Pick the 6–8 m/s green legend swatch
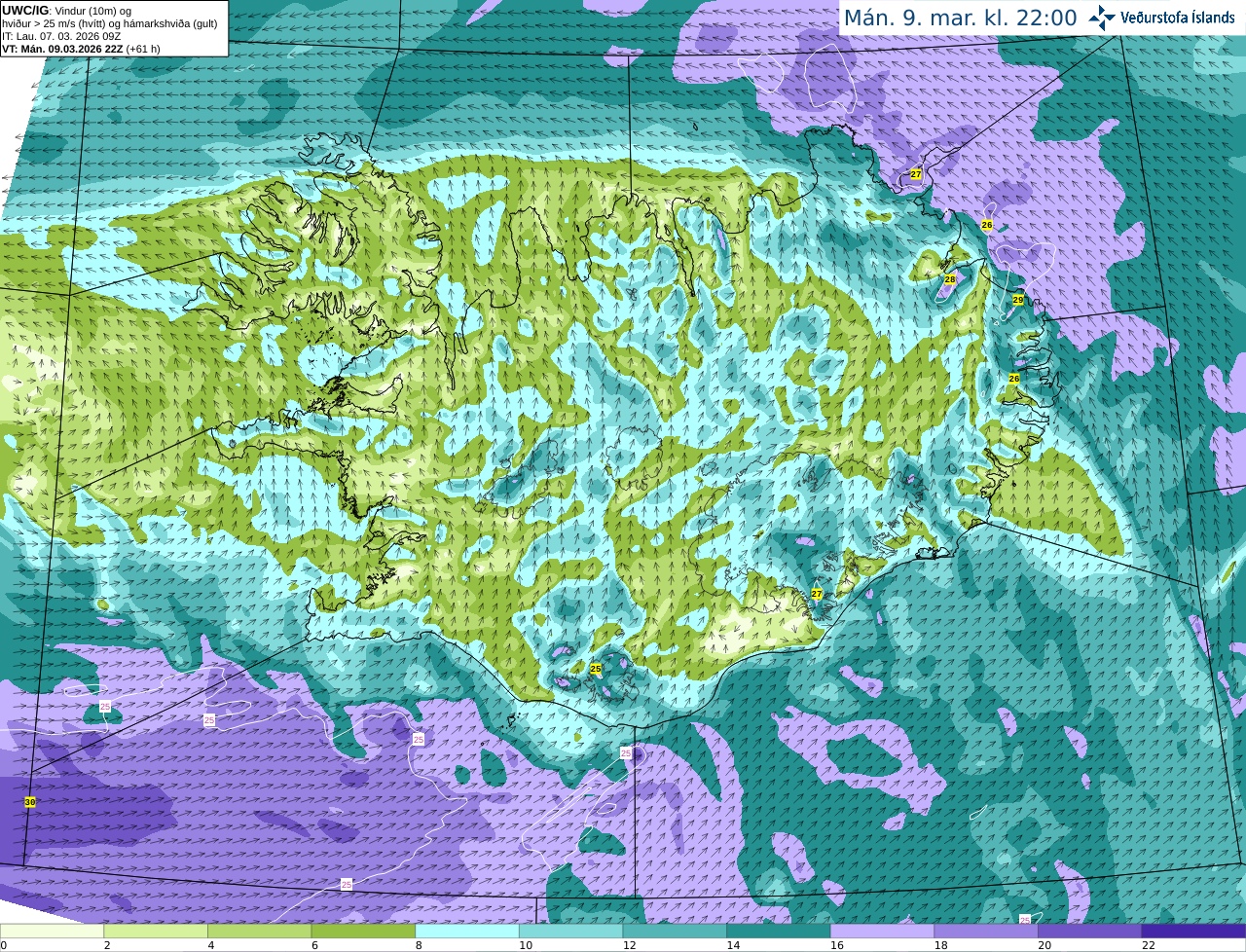Viewport: 1246px width, 952px height. click(x=363, y=932)
